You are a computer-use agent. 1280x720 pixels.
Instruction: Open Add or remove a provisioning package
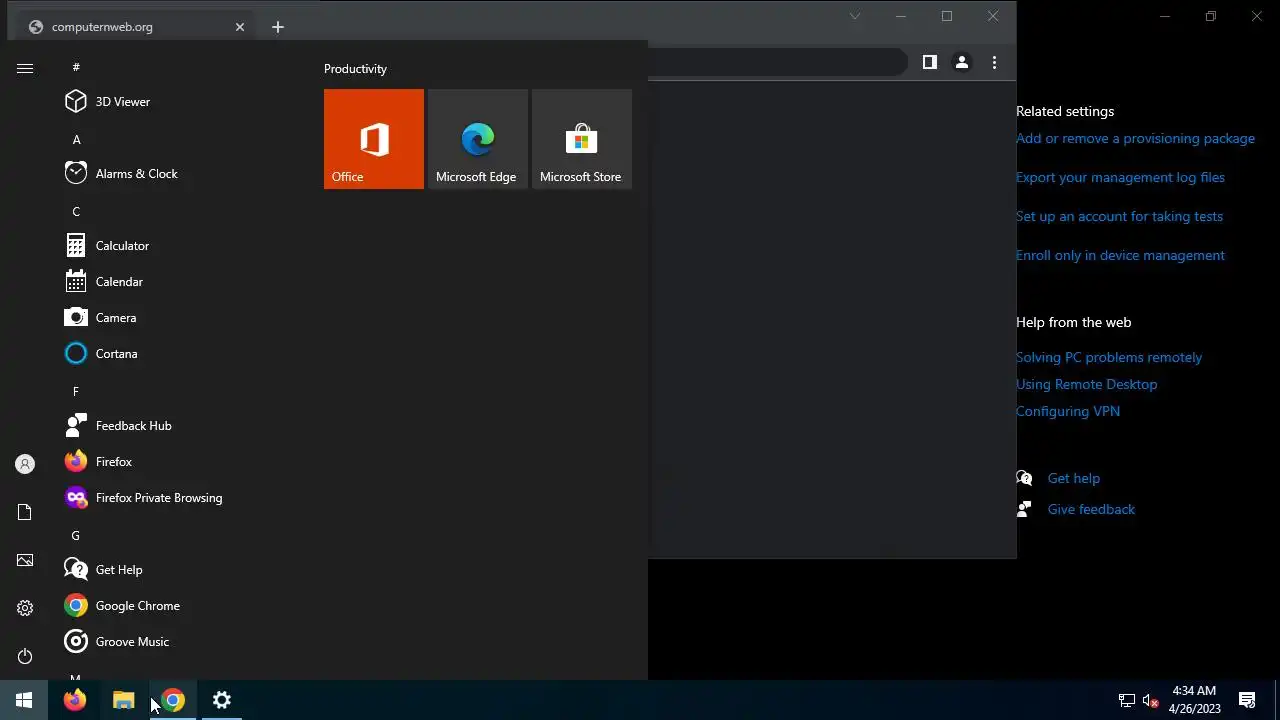pos(1135,139)
